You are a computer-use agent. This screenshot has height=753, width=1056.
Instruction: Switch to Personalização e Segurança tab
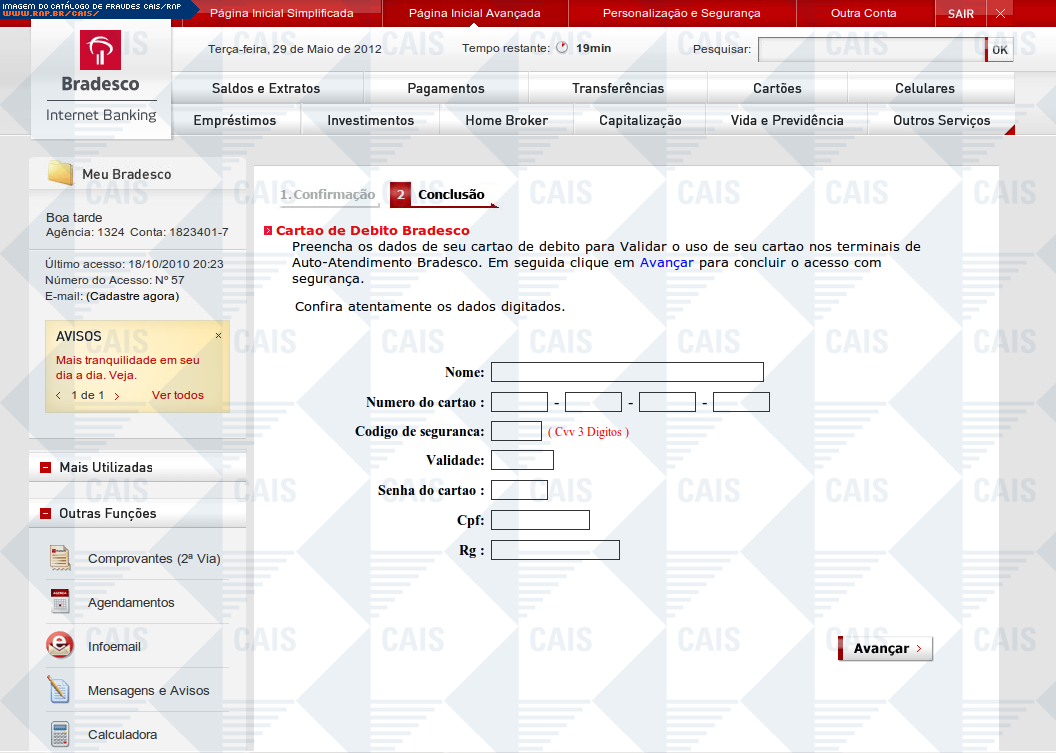(x=681, y=13)
